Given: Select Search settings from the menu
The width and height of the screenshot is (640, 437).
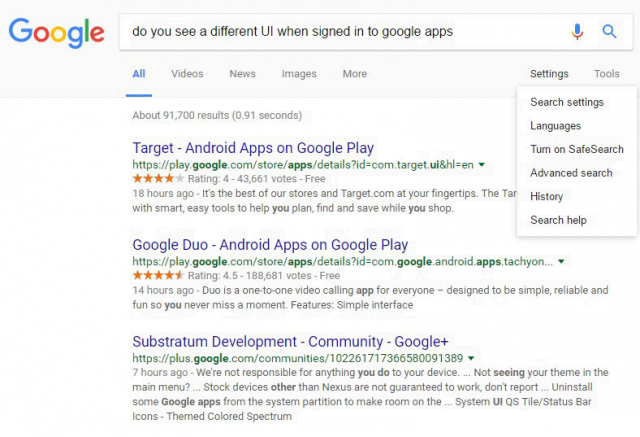Looking at the screenshot, I should (566, 102).
